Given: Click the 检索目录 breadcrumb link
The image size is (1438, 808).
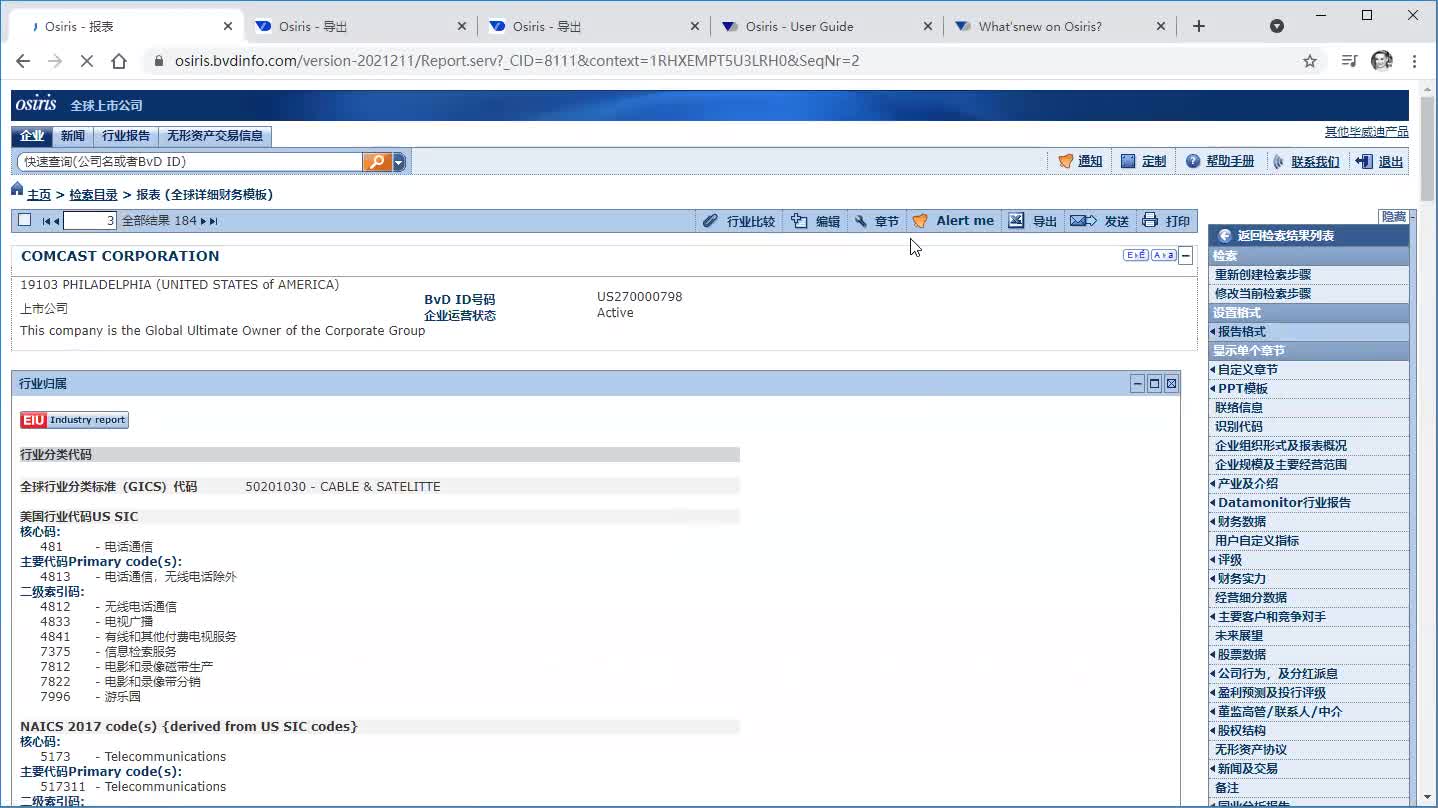Looking at the screenshot, I should 93,195.
